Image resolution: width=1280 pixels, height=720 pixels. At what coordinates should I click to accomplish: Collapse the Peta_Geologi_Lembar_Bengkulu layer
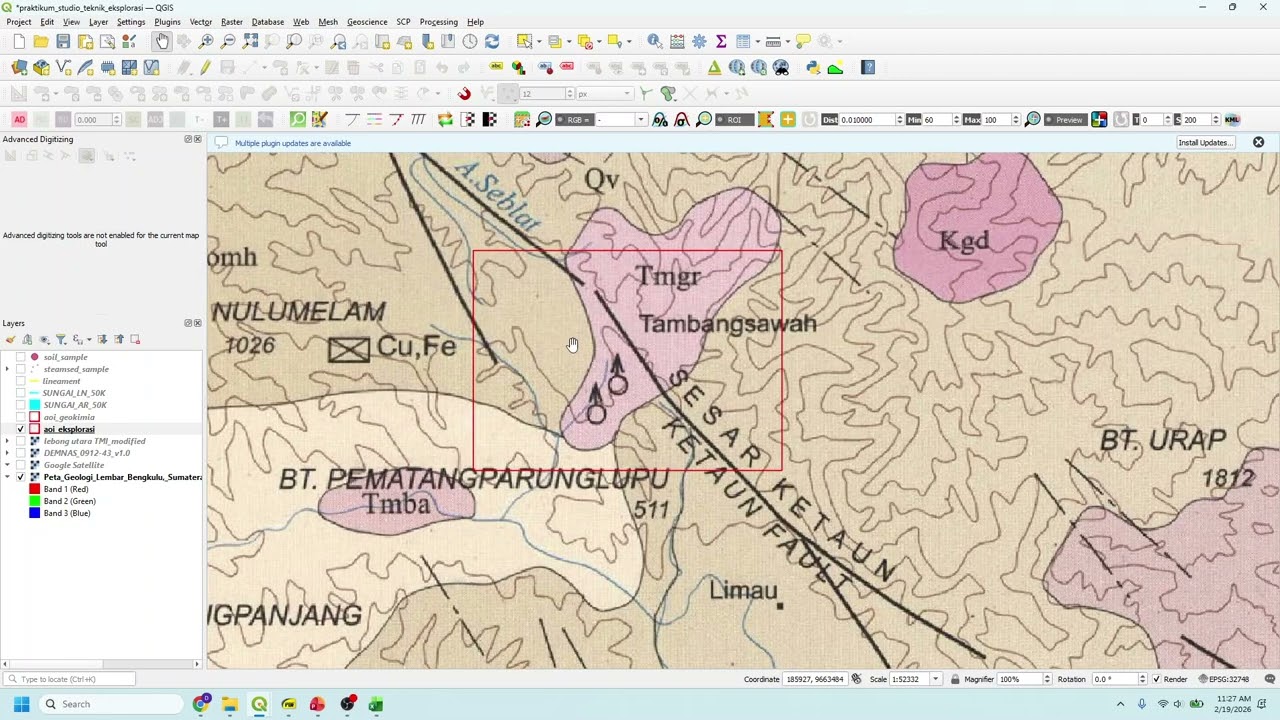click(x=7, y=477)
